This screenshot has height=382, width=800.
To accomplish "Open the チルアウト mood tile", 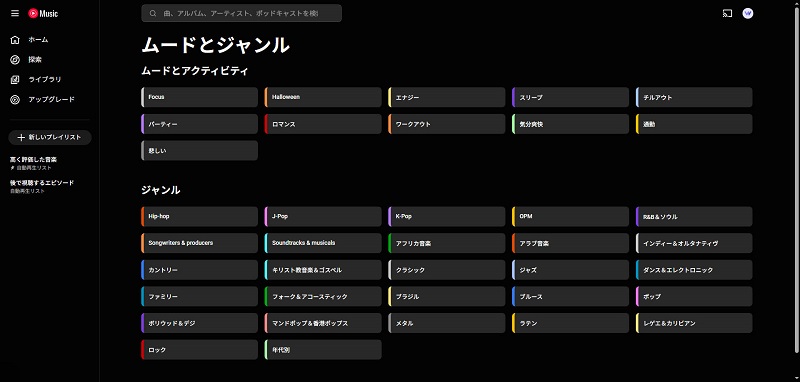I will (x=694, y=97).
